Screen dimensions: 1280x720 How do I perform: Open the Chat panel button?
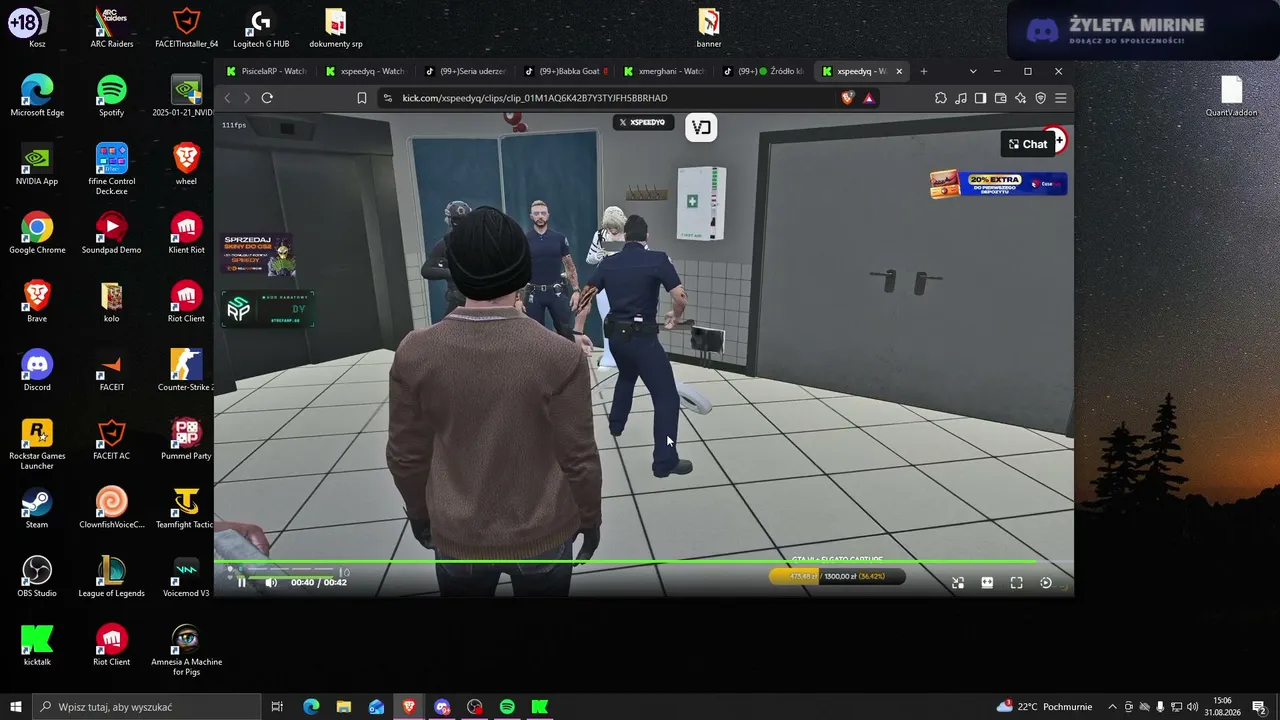click(1028, 144)
